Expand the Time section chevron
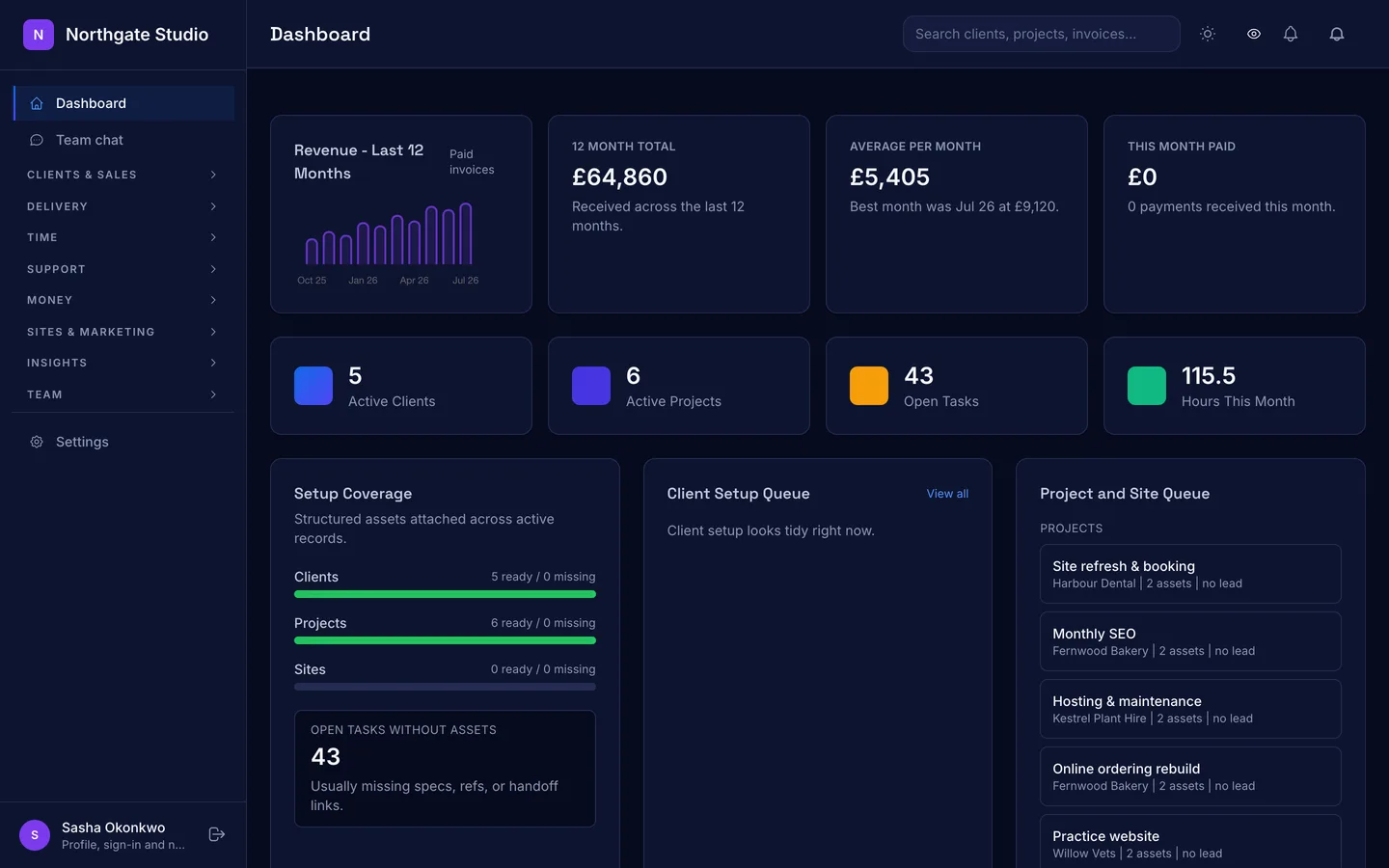This screenshot has height=868, width=1389. (x=213, y=237)
